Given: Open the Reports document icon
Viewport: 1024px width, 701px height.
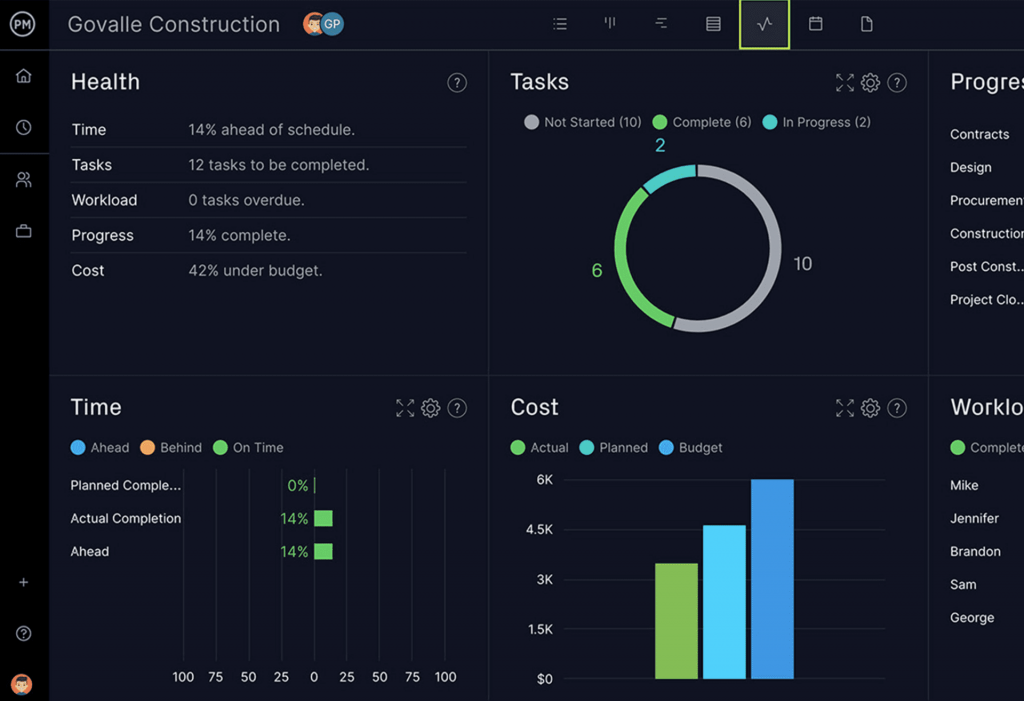Looking at the screenshot, I should (x=866, y=24).
